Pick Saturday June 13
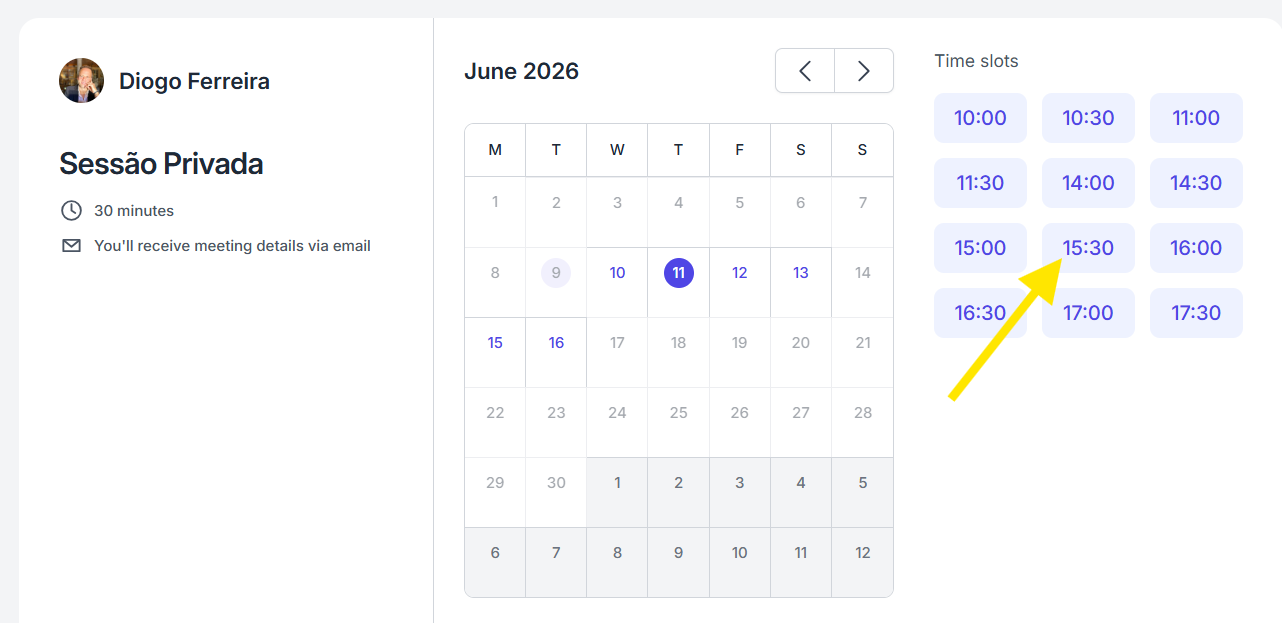Viewport: 1282px width, 623px height. click(x=801, y=273)
